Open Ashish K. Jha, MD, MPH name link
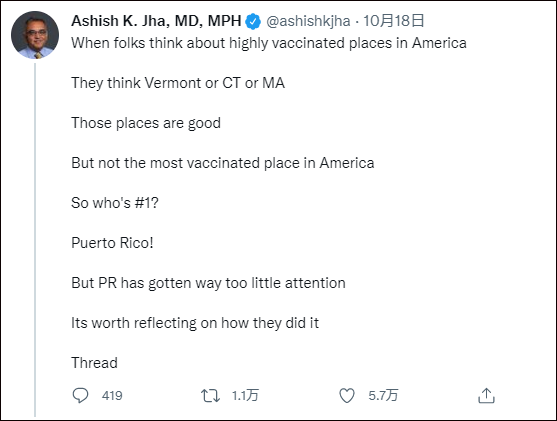This screenshot has height=421, width=557. pos(156,21)
